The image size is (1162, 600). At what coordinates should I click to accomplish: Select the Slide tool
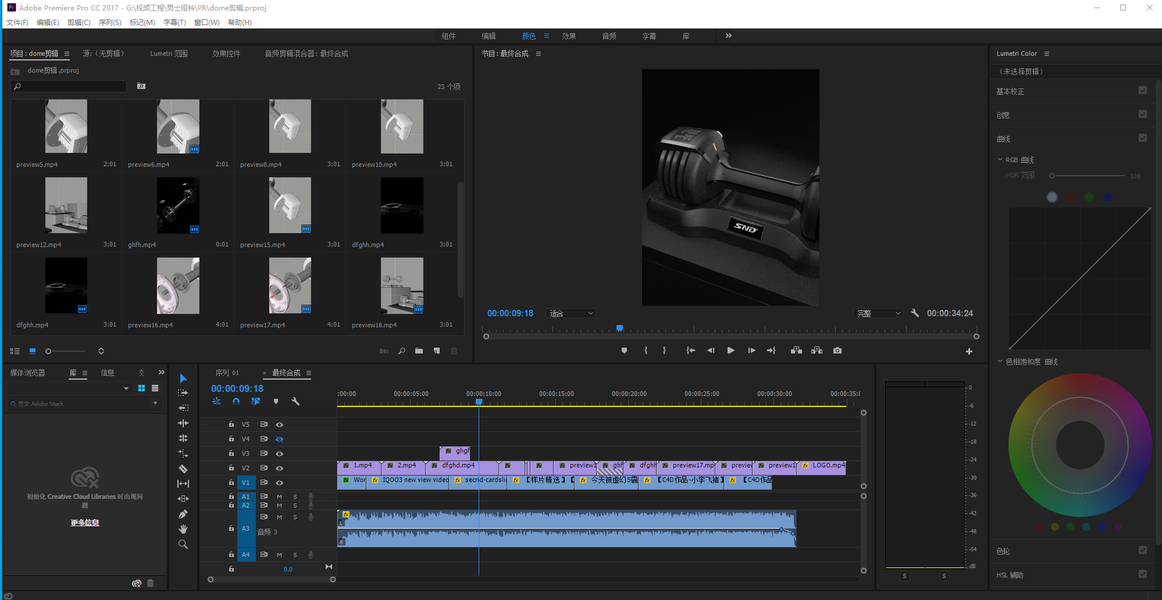183,499
